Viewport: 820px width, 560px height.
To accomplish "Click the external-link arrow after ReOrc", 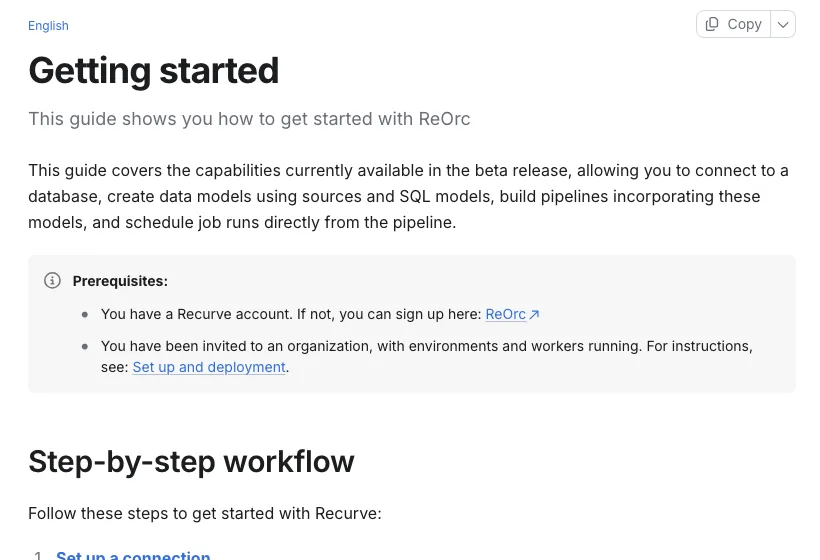I will point(534,315).
